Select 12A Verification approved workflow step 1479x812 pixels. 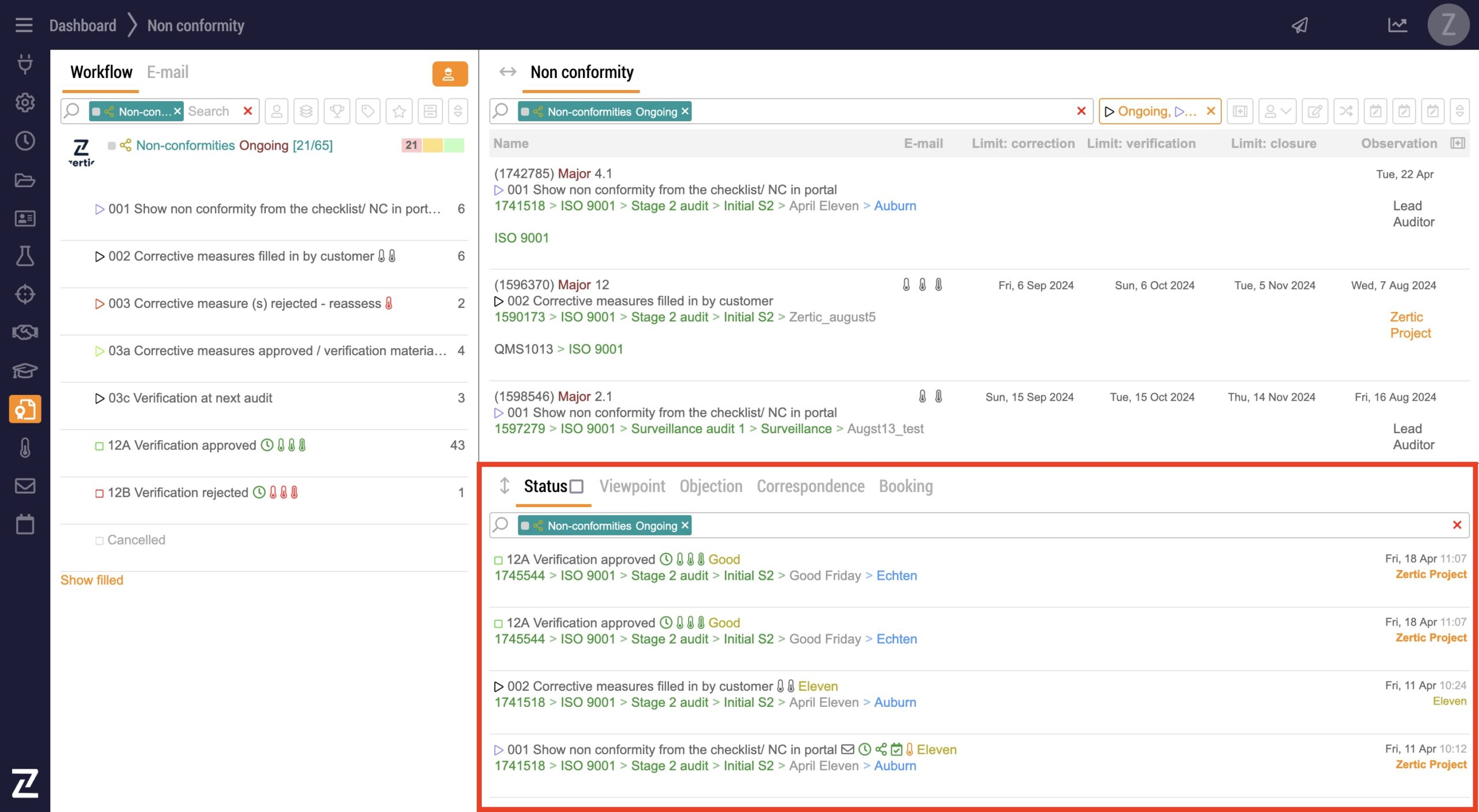tap(181, 445)
